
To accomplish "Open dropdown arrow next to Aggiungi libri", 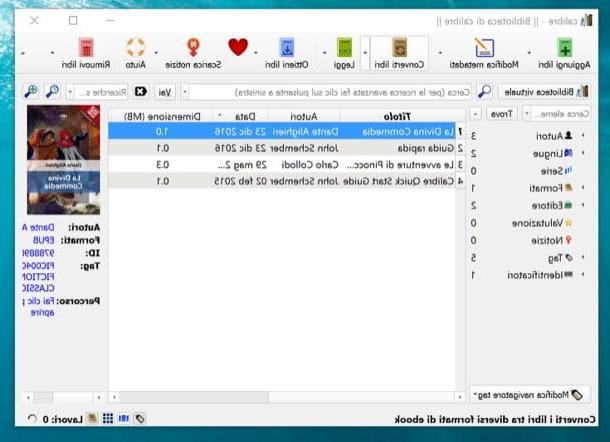I will pyautogui.click(x=529, y=53).
